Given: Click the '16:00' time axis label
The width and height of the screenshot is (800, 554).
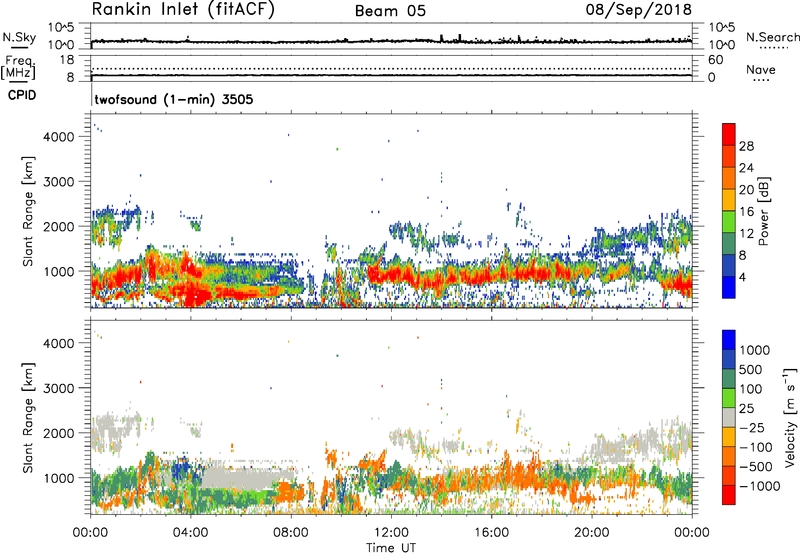Looking at the screenshot, I should click(x=491, y=533).
